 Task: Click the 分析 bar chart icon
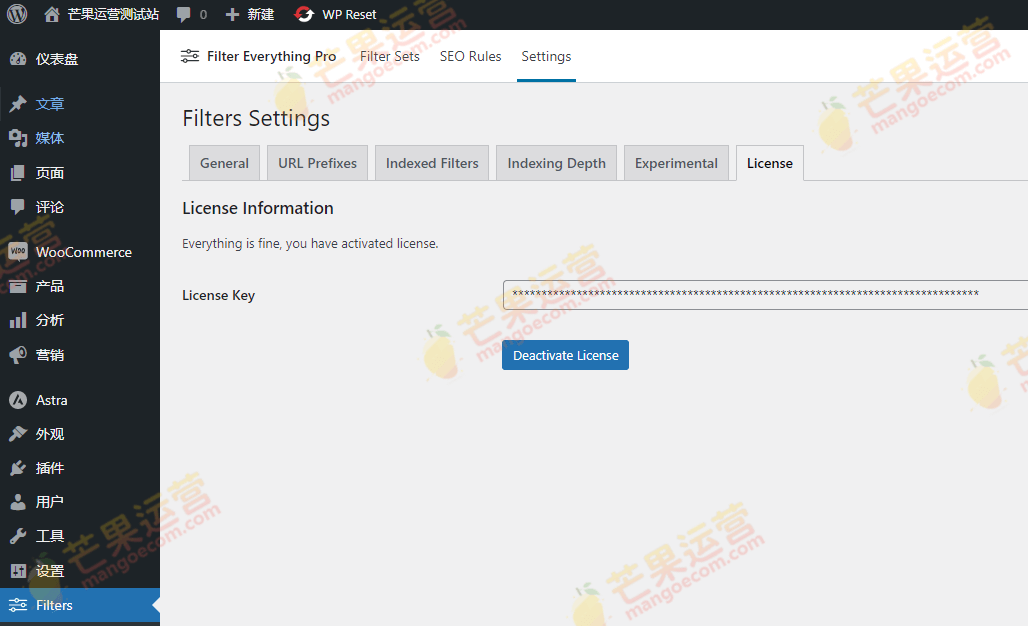pos(18,320)
